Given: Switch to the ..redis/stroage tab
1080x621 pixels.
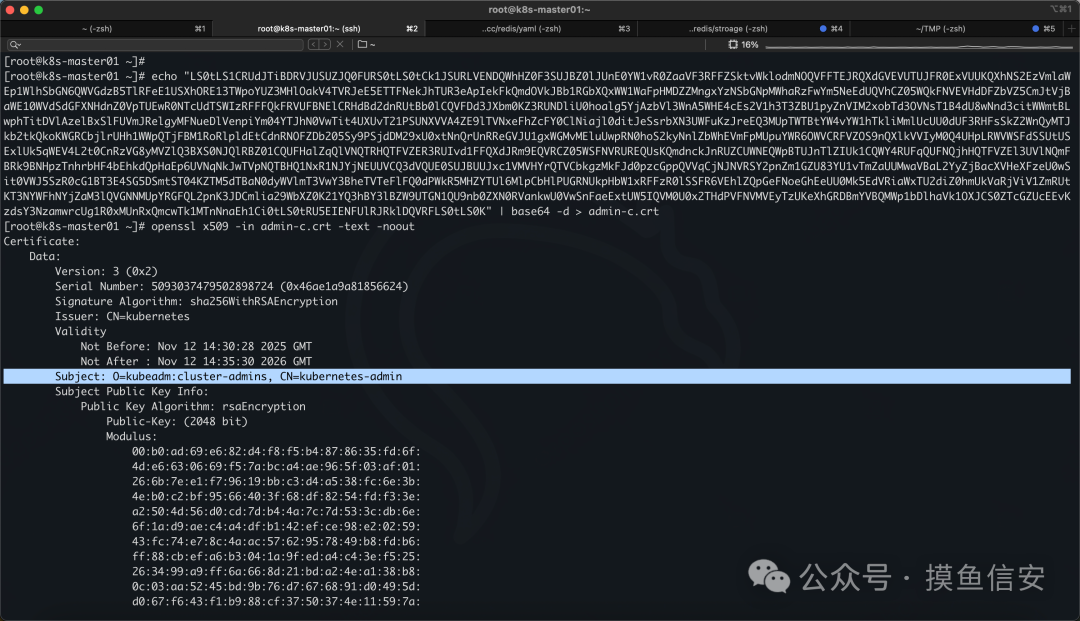Looking at the screenshot, I should pos(743,28).
